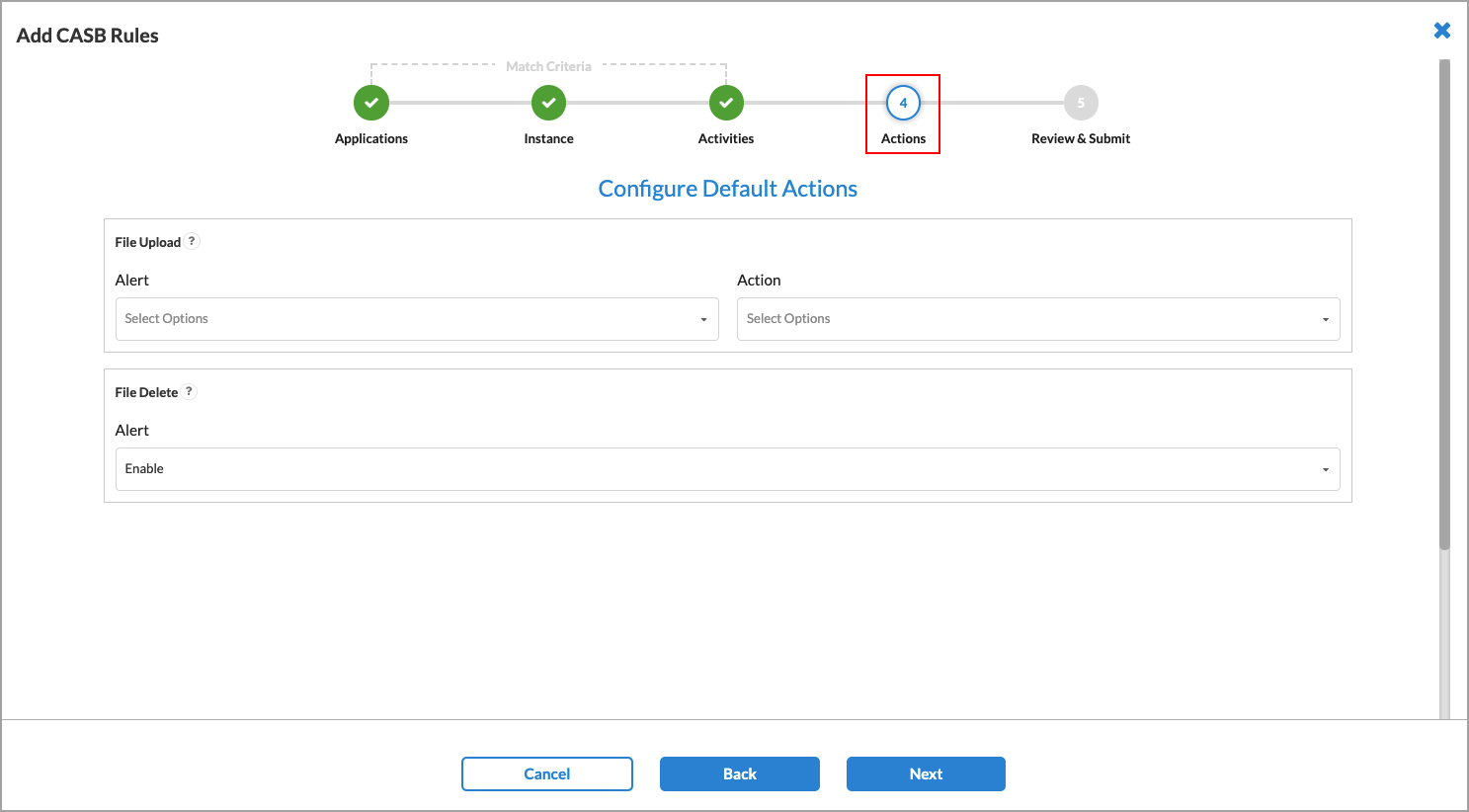Screen dimensions: 1469x812
Task: Select the Review & Submit step icon
Action: click(x=1080, y=102)
